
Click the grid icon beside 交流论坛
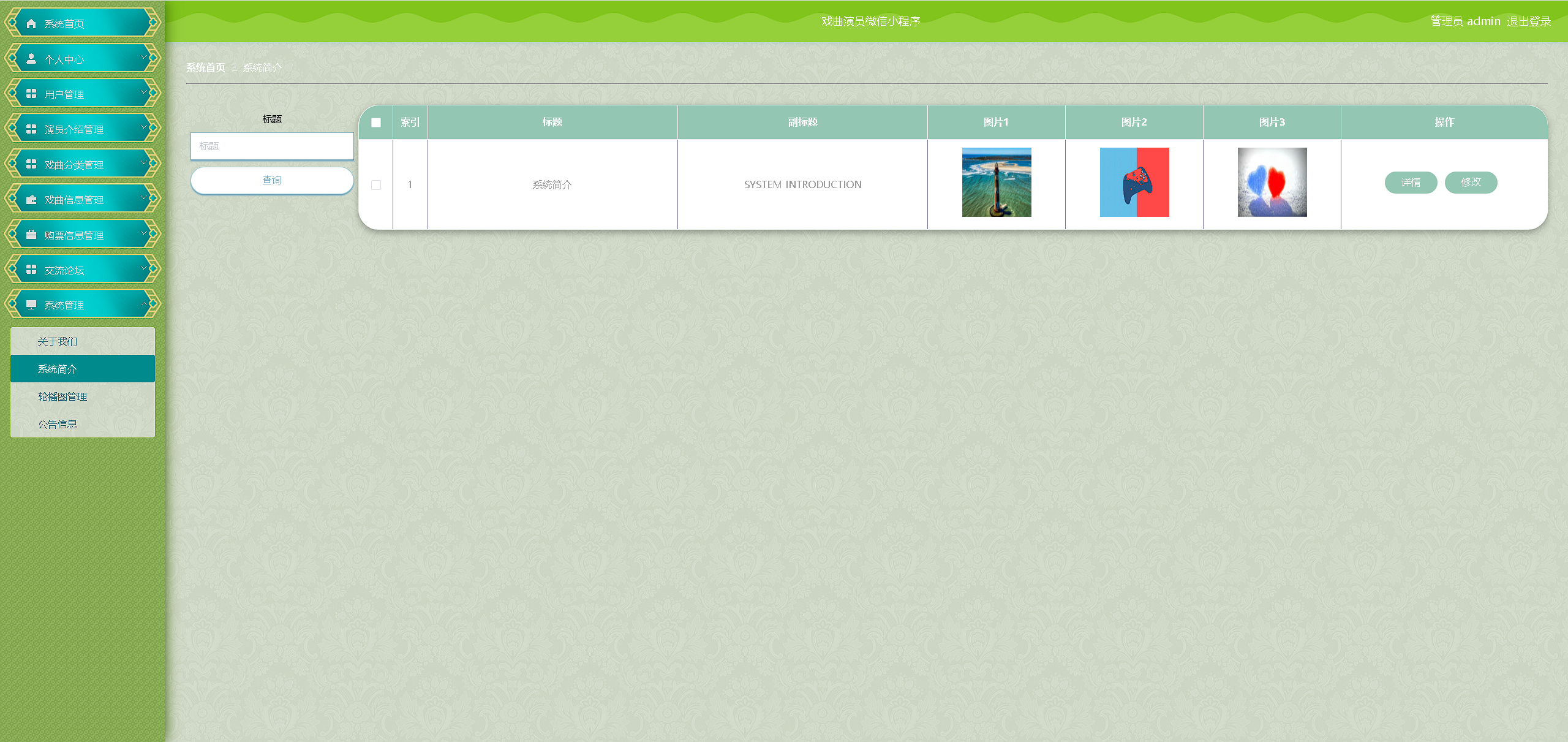coord(31,270)
